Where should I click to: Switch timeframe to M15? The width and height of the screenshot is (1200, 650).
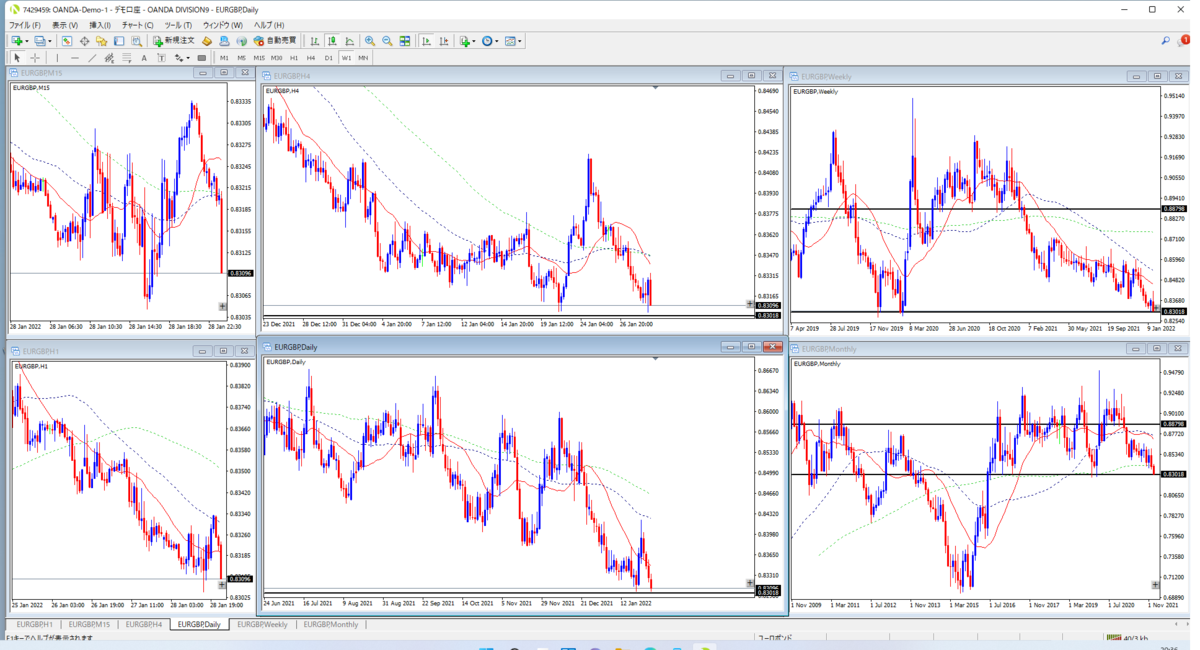pyautogui.click(x=259, y=58)
